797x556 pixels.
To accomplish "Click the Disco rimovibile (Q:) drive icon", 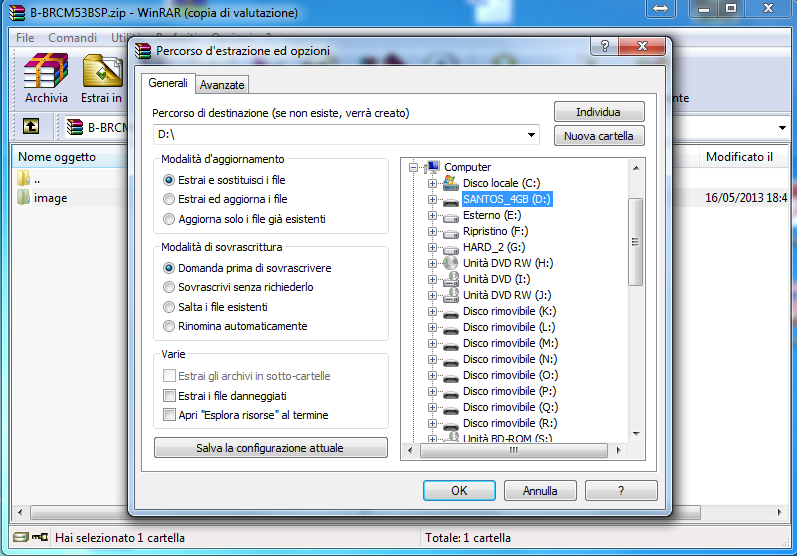I will click(450, 410).
